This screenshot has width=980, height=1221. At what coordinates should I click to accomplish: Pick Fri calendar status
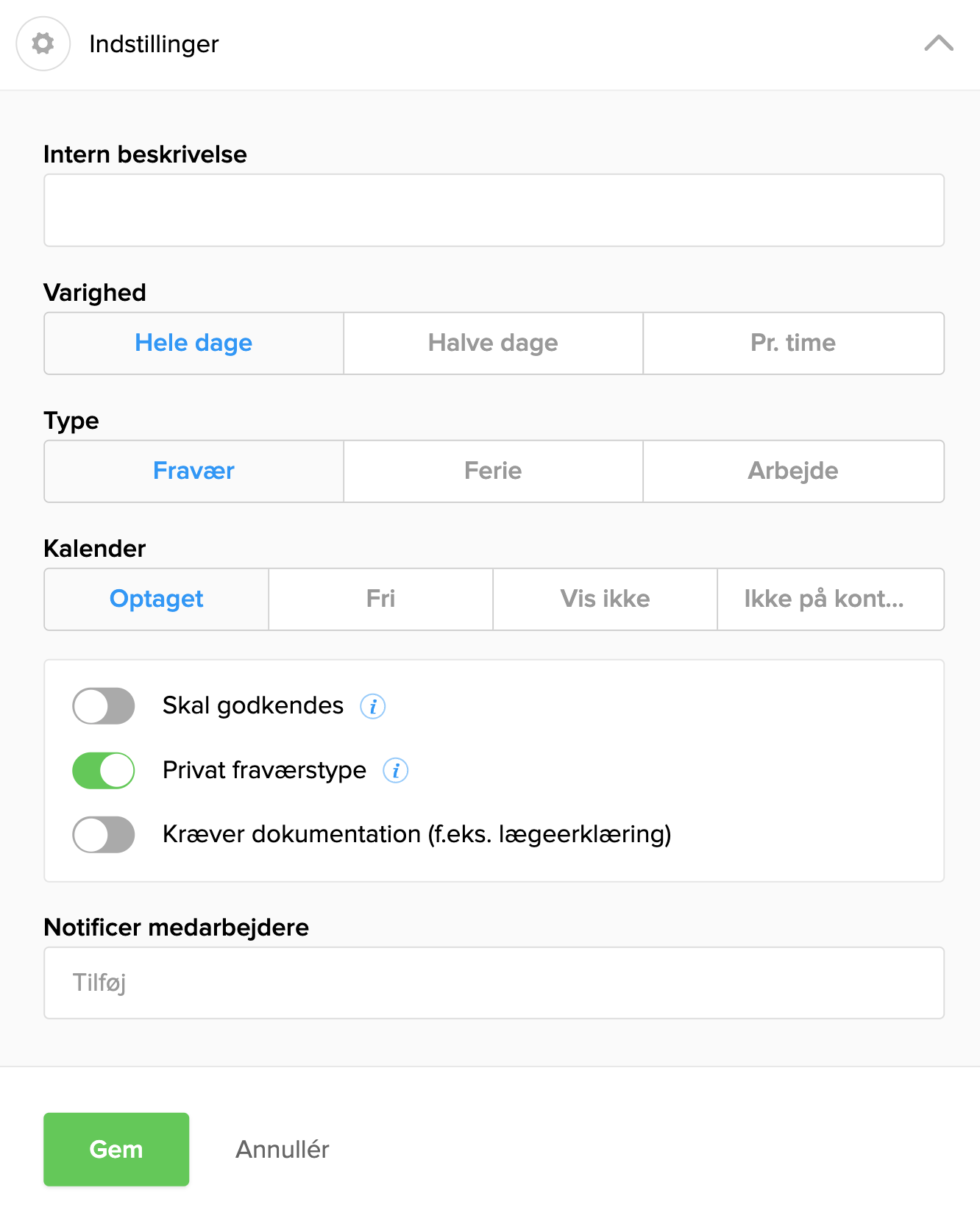tap(380, 599)
